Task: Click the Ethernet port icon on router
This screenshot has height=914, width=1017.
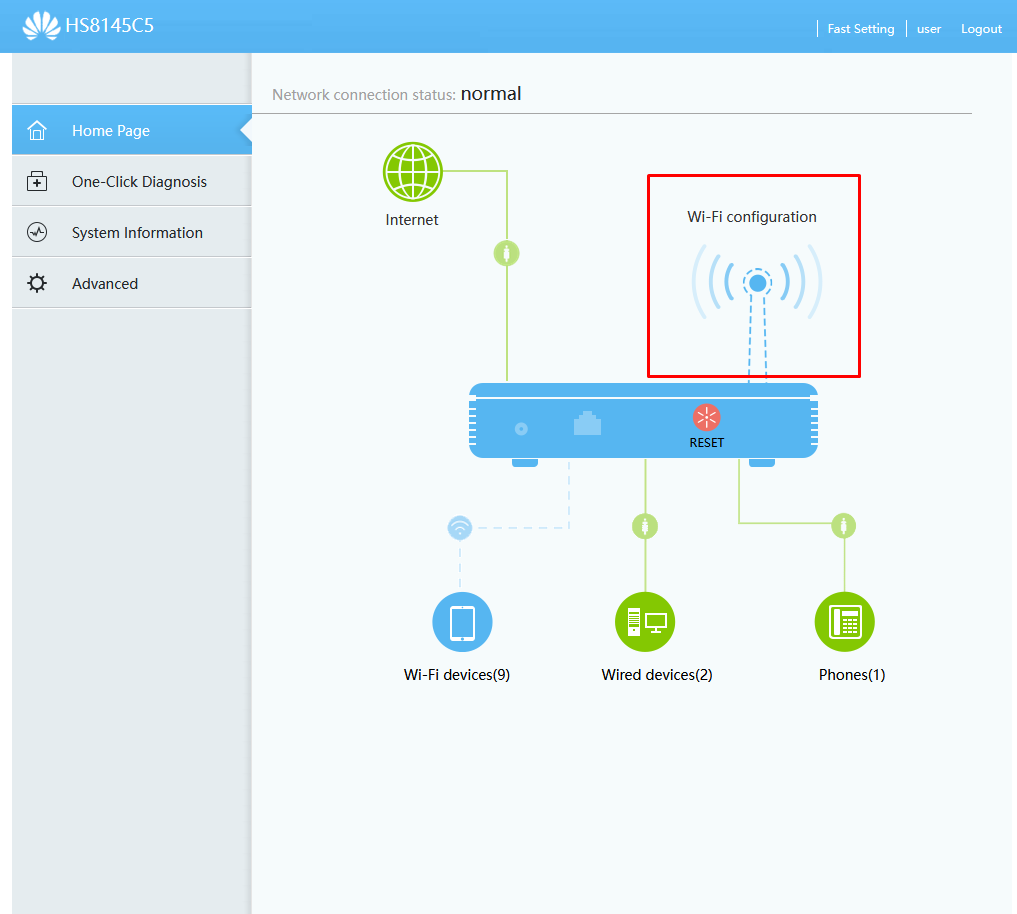Action: pos(587,424)
